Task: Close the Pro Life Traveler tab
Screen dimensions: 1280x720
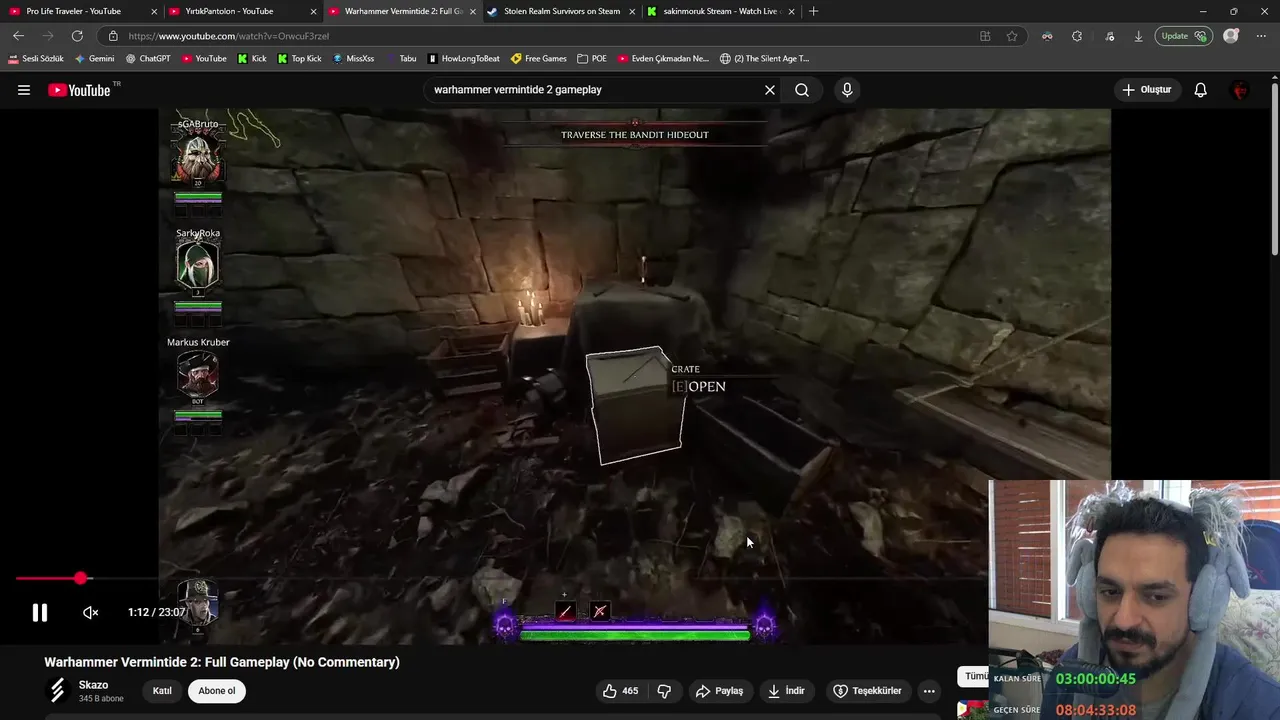Action: [x=154, y=11]
